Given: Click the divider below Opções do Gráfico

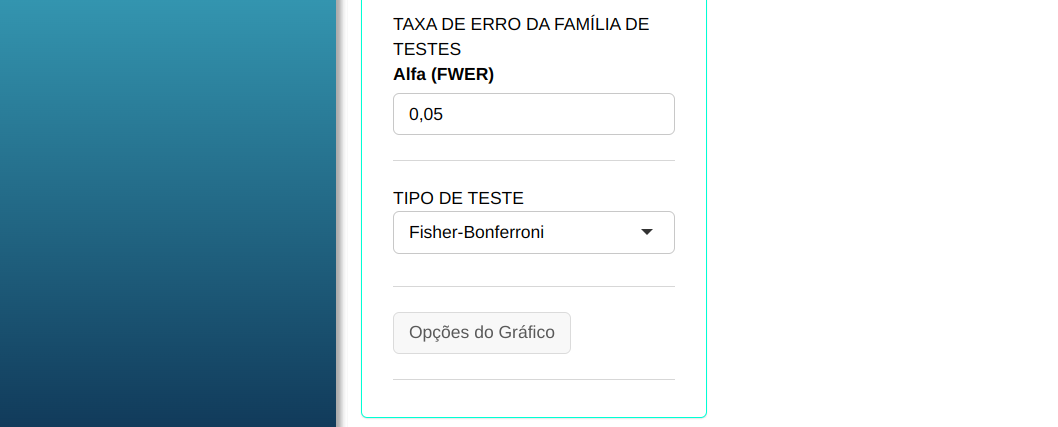Looking at the screenshot, I should (x=533, y=379).
